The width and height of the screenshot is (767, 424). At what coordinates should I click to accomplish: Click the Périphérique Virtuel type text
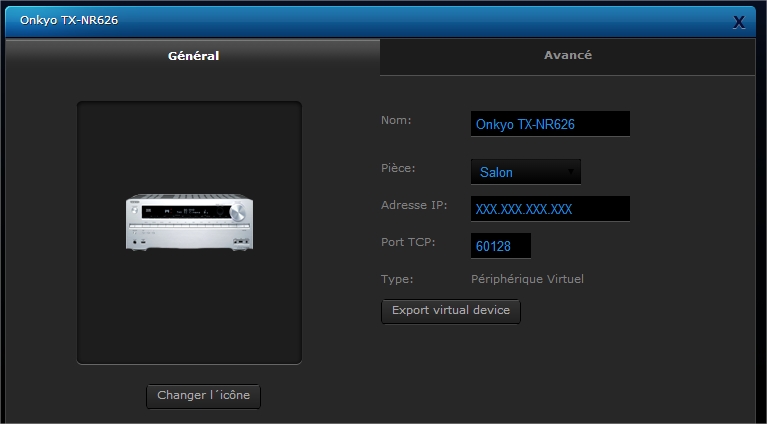[527, 279]
